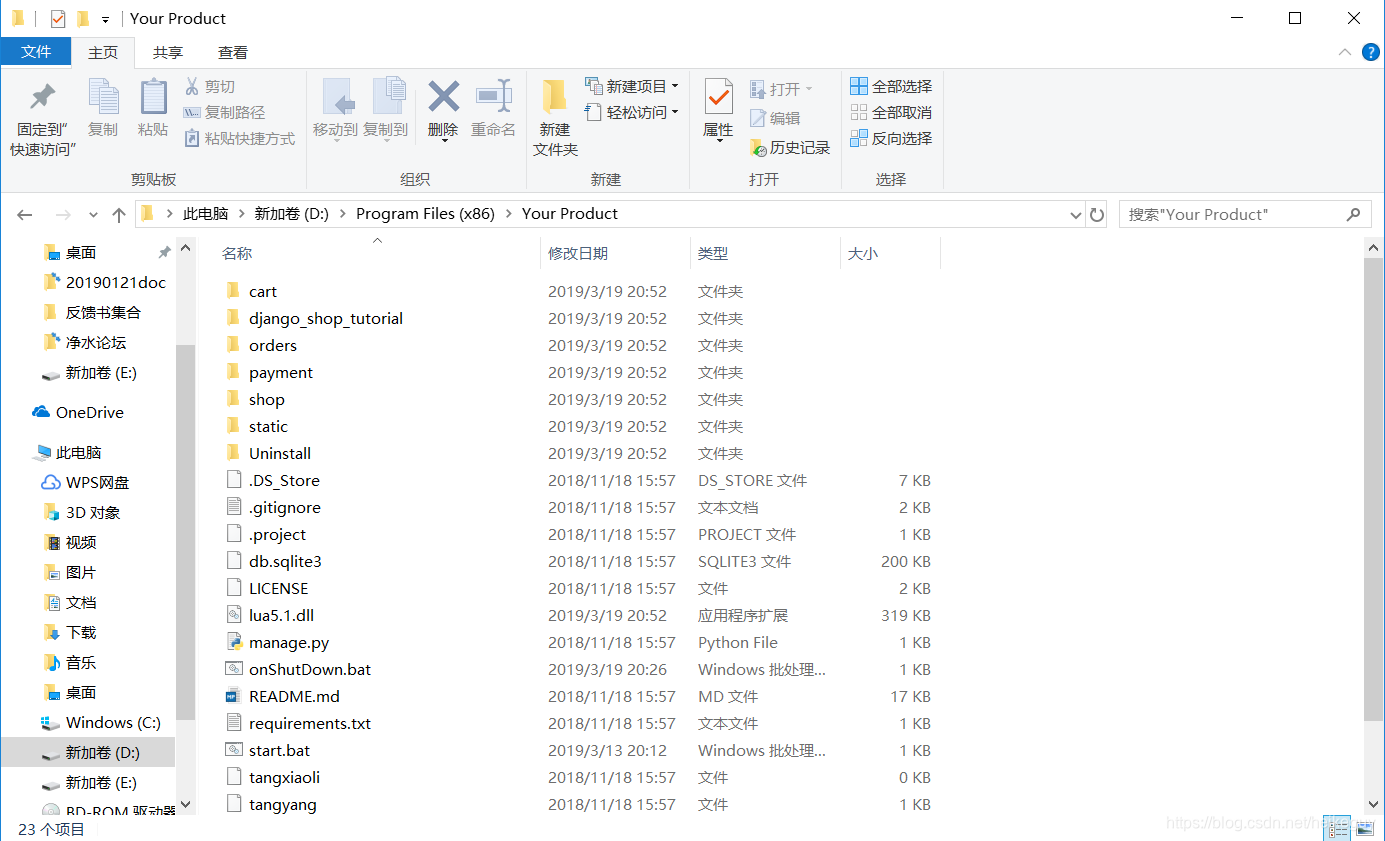Click the start.bat batch file icon
Image resolution: width=1385 pixels, height=841 pixels.
click(234, 750)
